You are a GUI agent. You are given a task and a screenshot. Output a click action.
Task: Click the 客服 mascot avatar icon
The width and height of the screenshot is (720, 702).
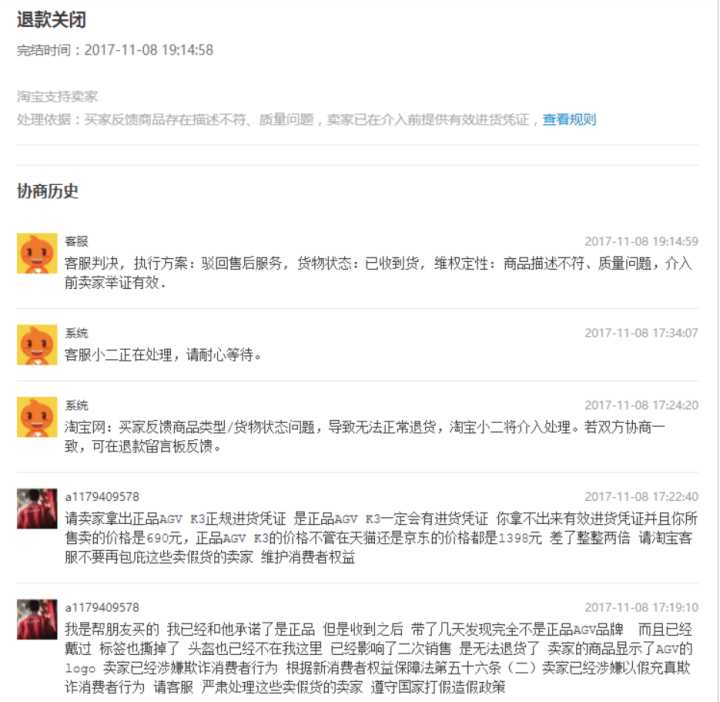pyautogui.click(x=37, y=253)
